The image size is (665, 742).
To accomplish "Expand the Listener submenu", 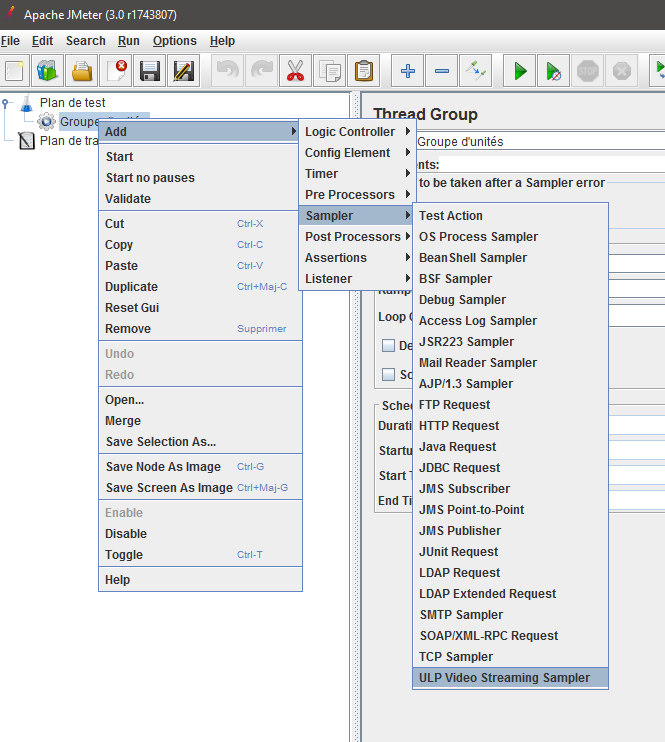I will pos(357,279).
